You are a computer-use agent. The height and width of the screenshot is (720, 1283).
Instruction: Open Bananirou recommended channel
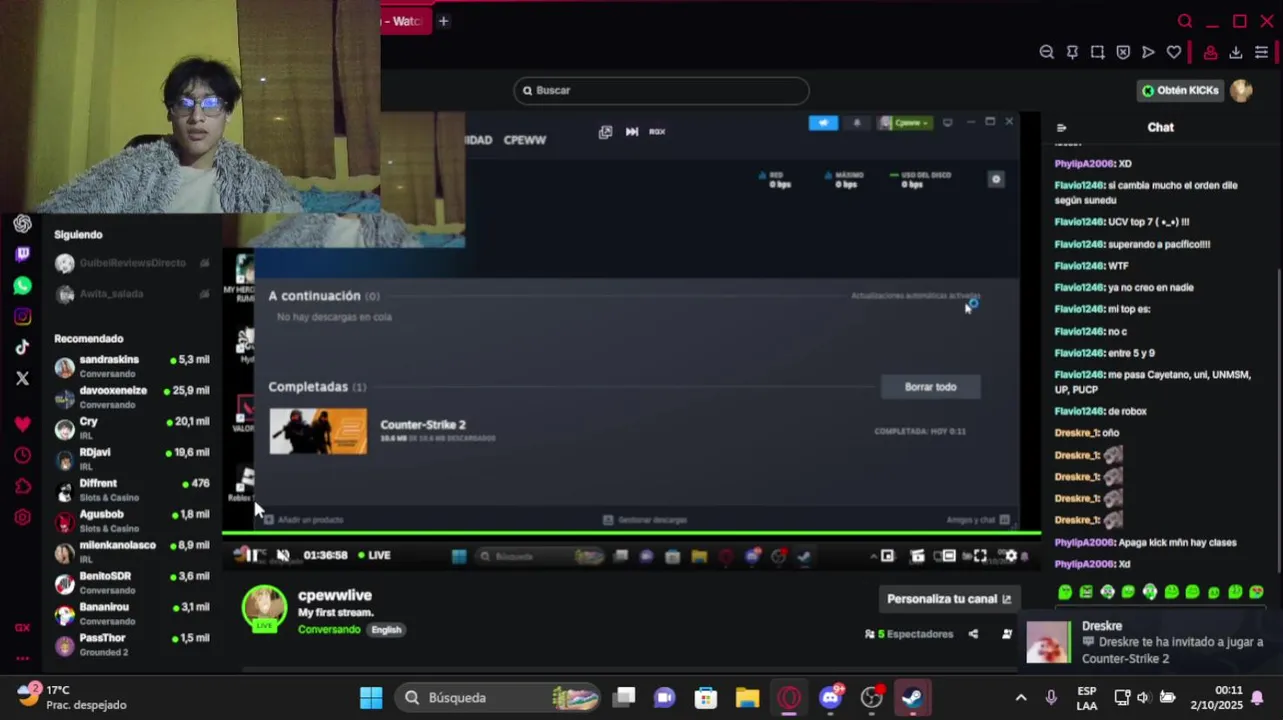click(x=132, y=614)
